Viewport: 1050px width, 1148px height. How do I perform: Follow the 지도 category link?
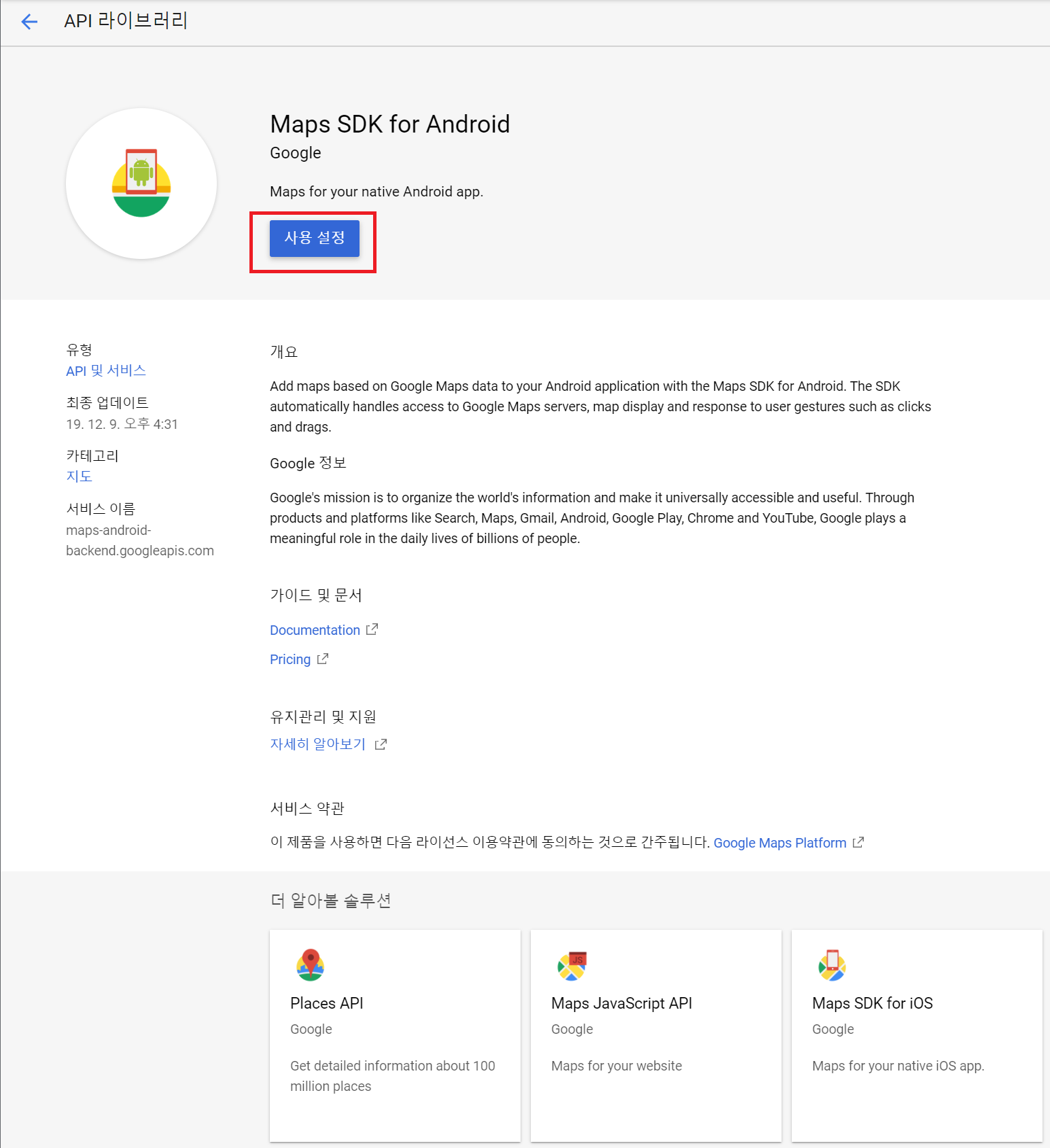tap(79, 476)
